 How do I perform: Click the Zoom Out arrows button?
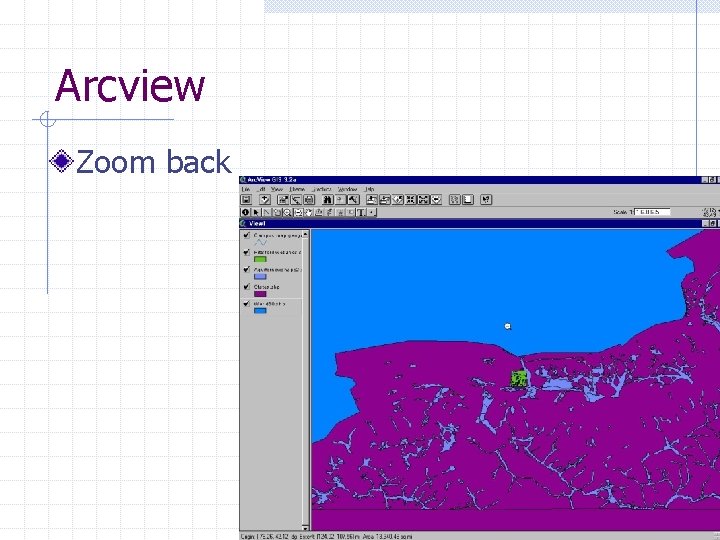click(x=423, y=199)
